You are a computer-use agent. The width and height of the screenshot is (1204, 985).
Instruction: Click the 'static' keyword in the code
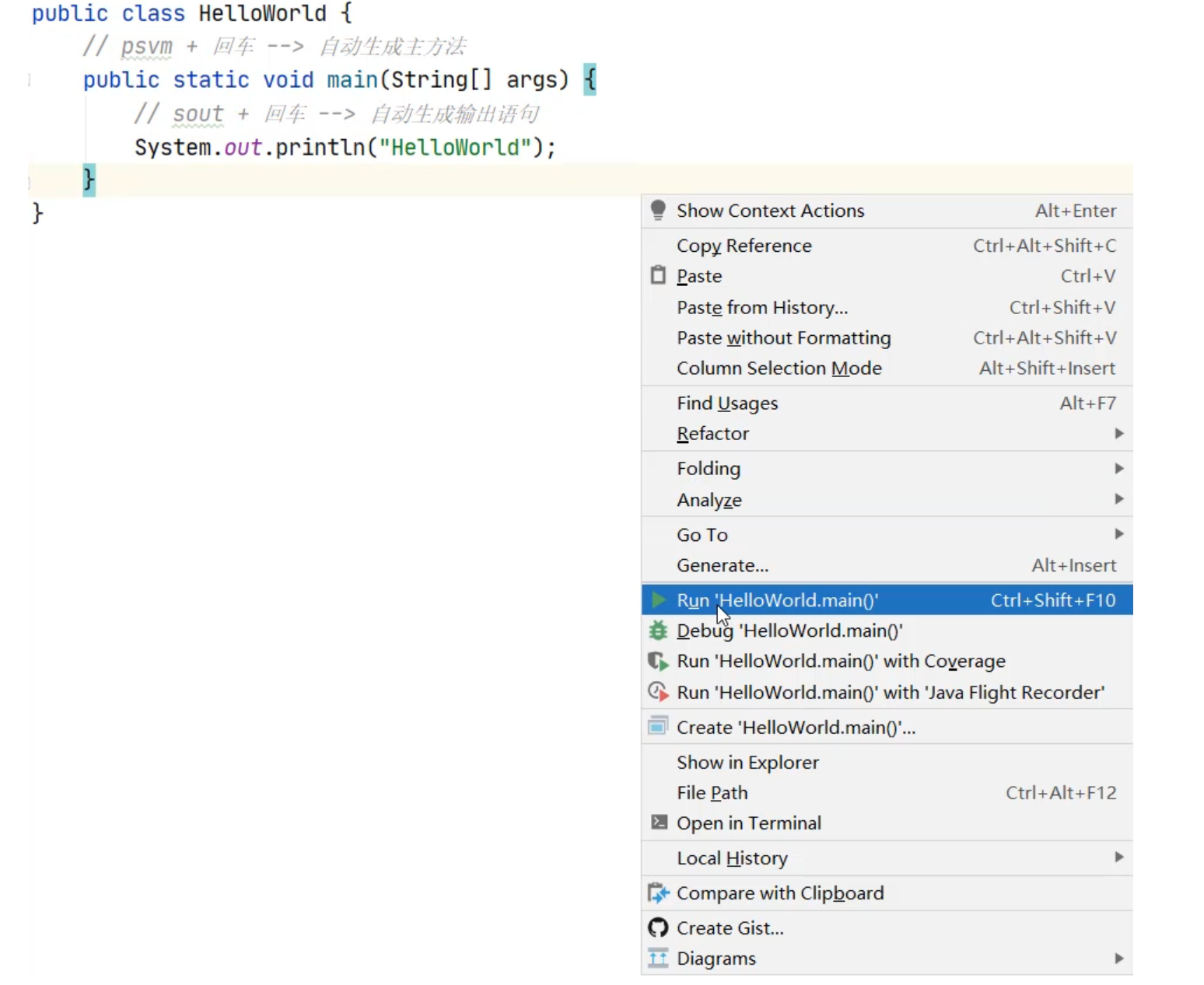pos(211,79)
